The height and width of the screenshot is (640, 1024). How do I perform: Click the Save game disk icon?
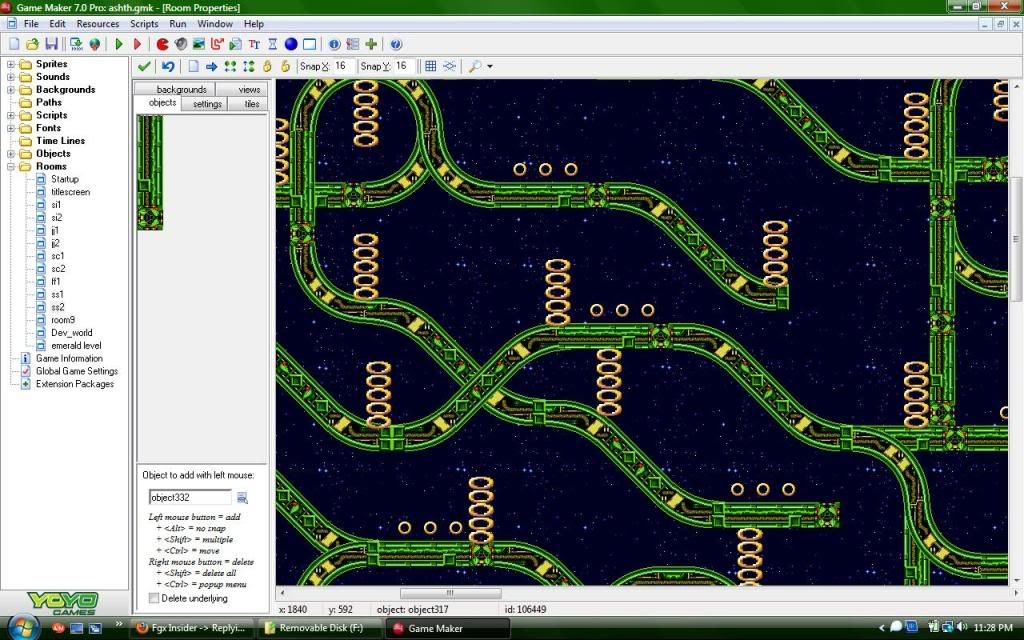click(50, 44)
